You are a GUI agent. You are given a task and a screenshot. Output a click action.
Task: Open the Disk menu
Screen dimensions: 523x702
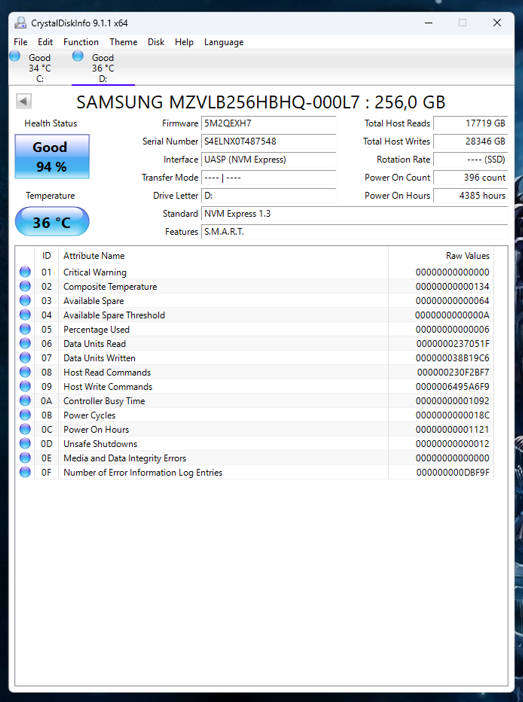click(x=156, y=42)
